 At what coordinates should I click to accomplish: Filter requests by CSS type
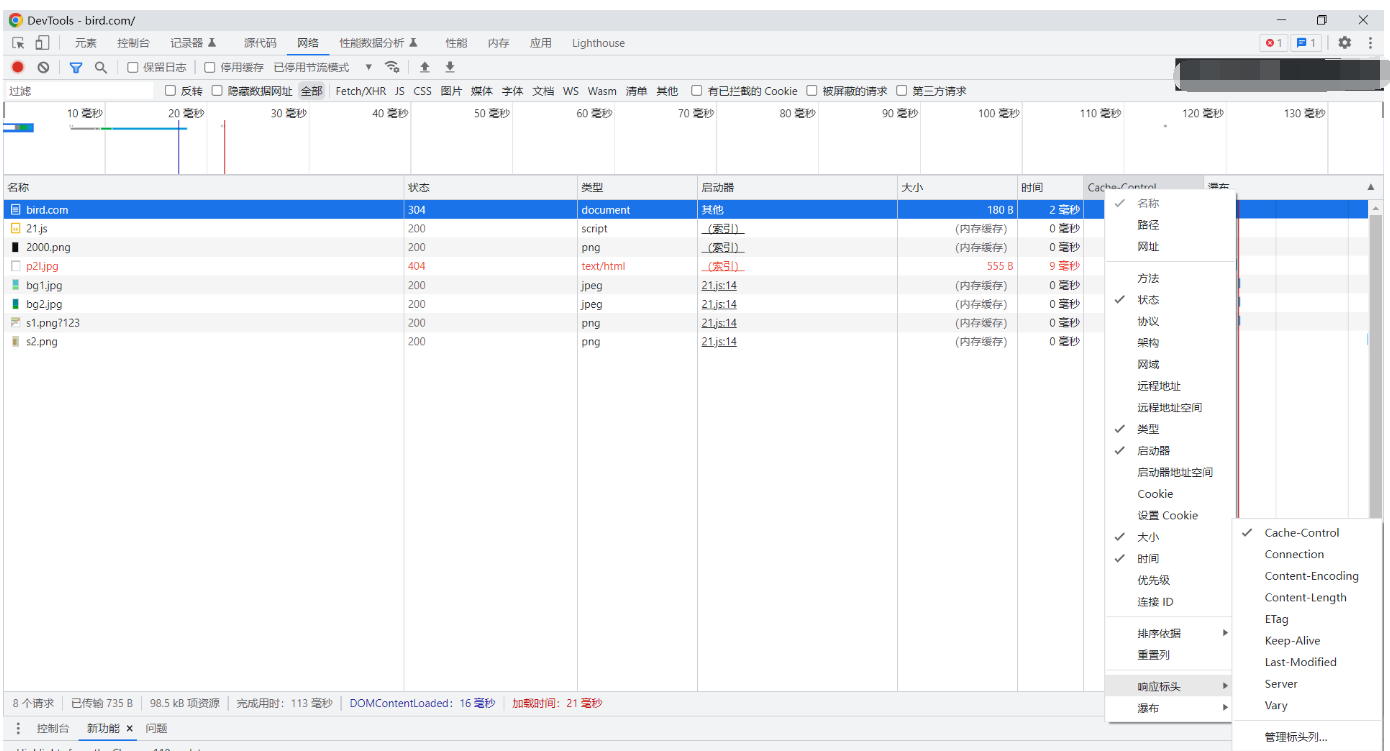click(x=423, y=91)
